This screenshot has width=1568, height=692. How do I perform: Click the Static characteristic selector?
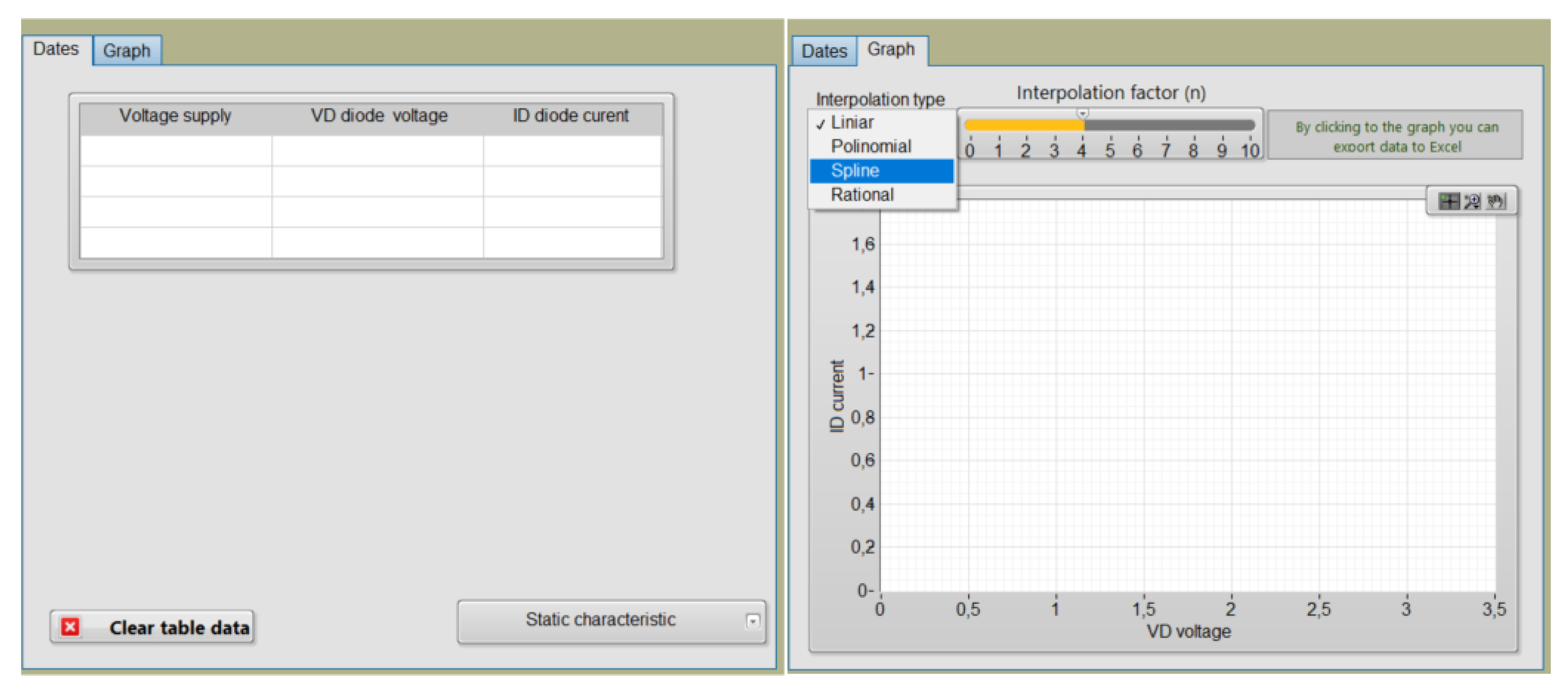[600, 621]
